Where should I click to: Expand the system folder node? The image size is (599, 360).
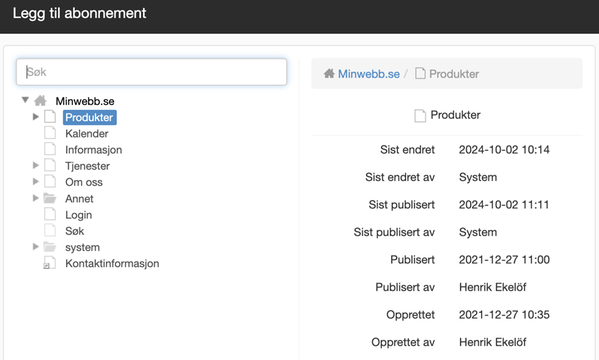[36, 246]
